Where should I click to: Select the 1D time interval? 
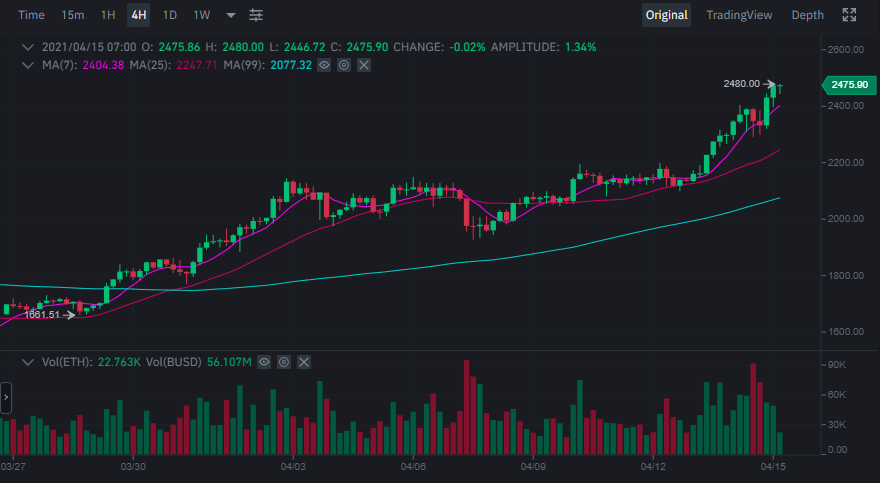170,15
